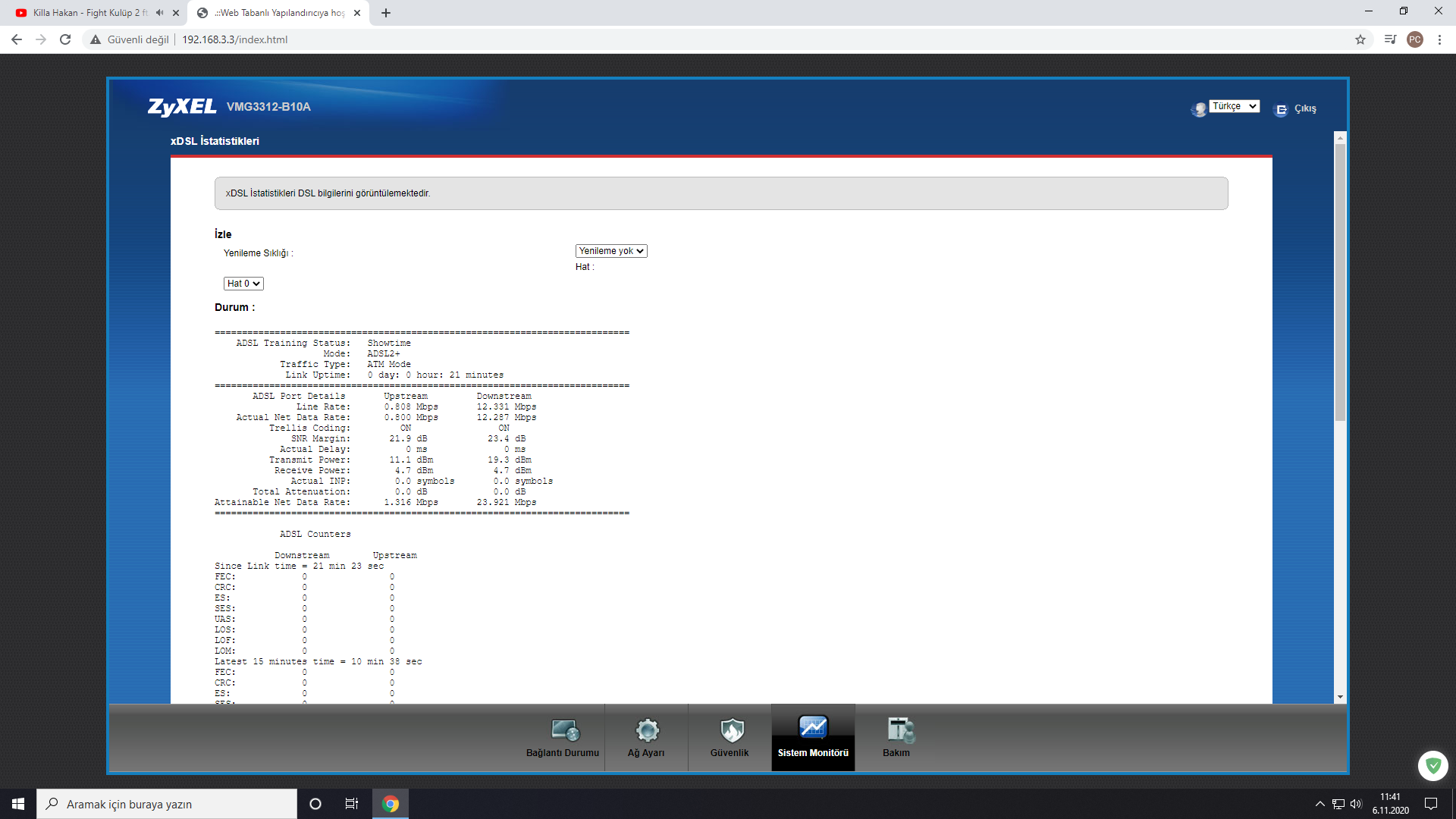Click the page vertical scrollbar
1456x819 pixels.
(x=1340, y=281)
